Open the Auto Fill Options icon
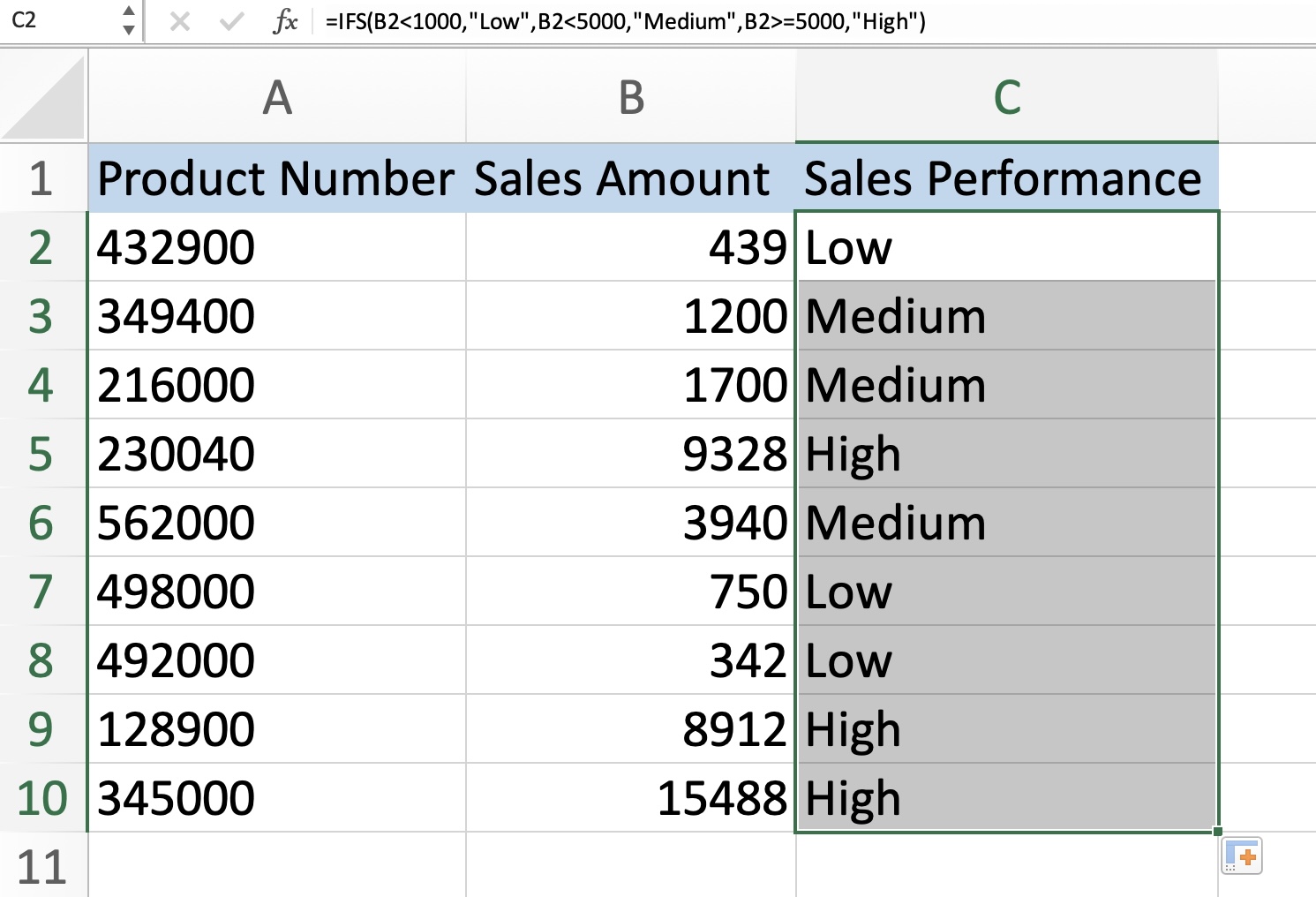 [1242, 856]
